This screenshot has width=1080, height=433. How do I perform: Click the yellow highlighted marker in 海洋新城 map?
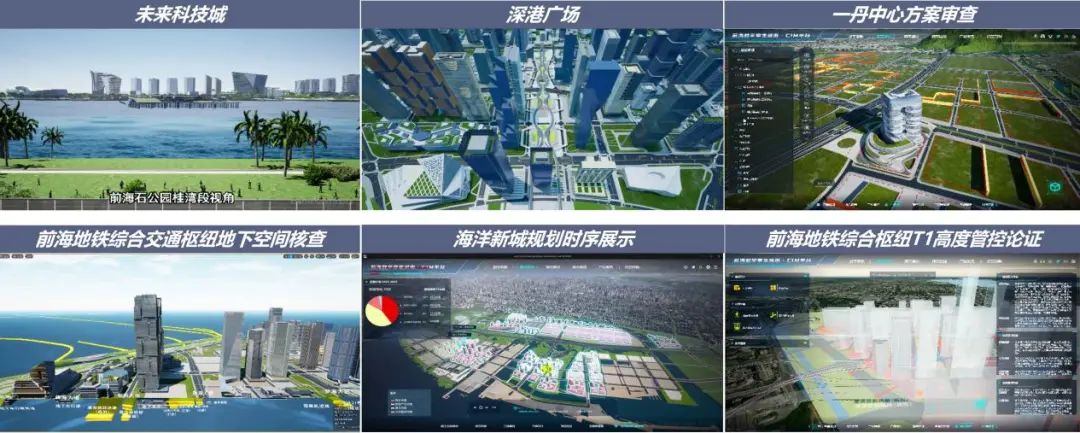pyautogui.click(x=547, y=369)
